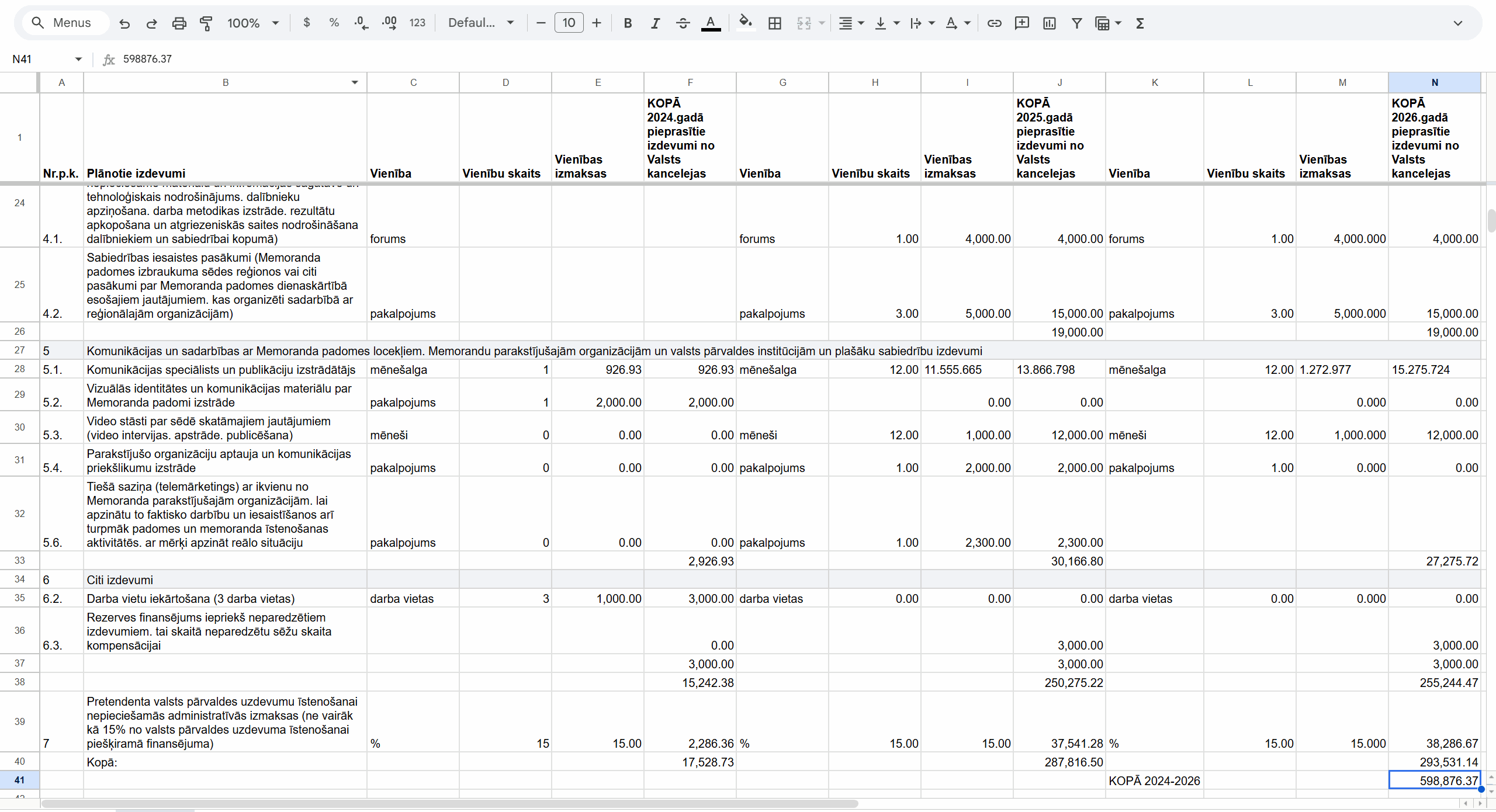This screenshot has height=812, width=1496.
Task: Open the font family dropdown
Action: 480,23
